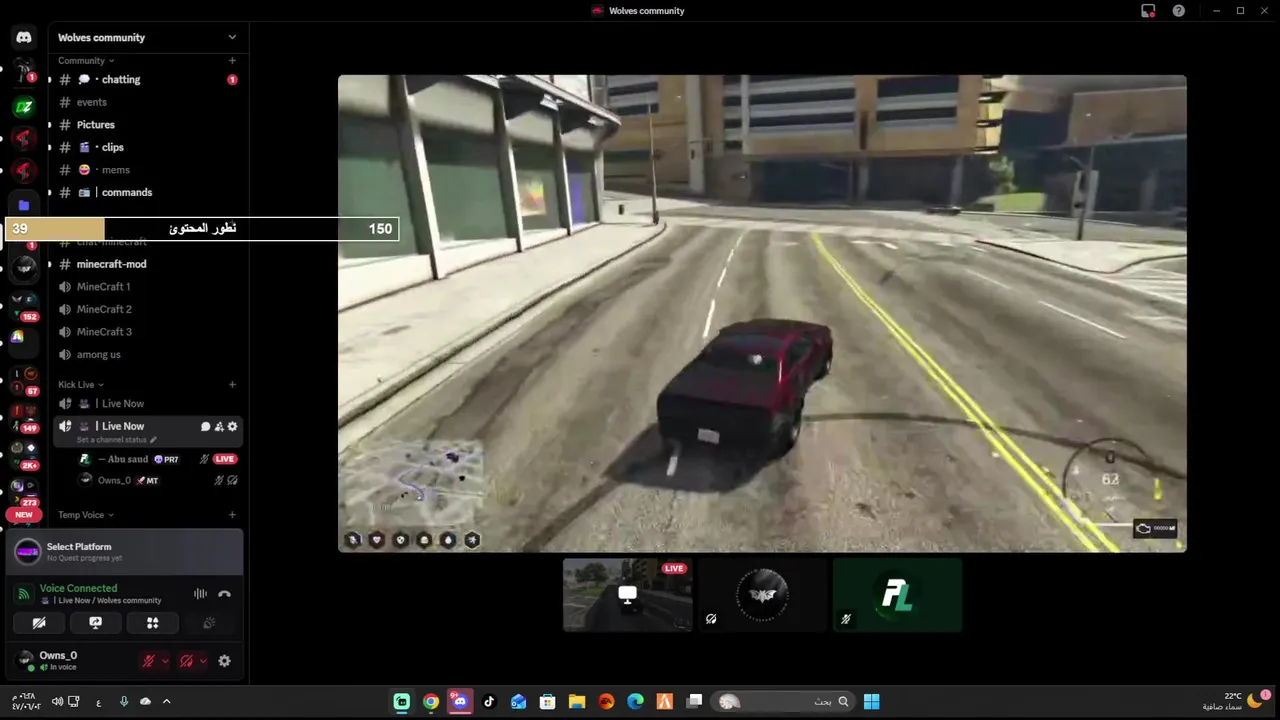Image resolution: width=1280 pixels, height=720 pixels.
Task: Open TikTok from the taskbar
Action: (489, 701)
